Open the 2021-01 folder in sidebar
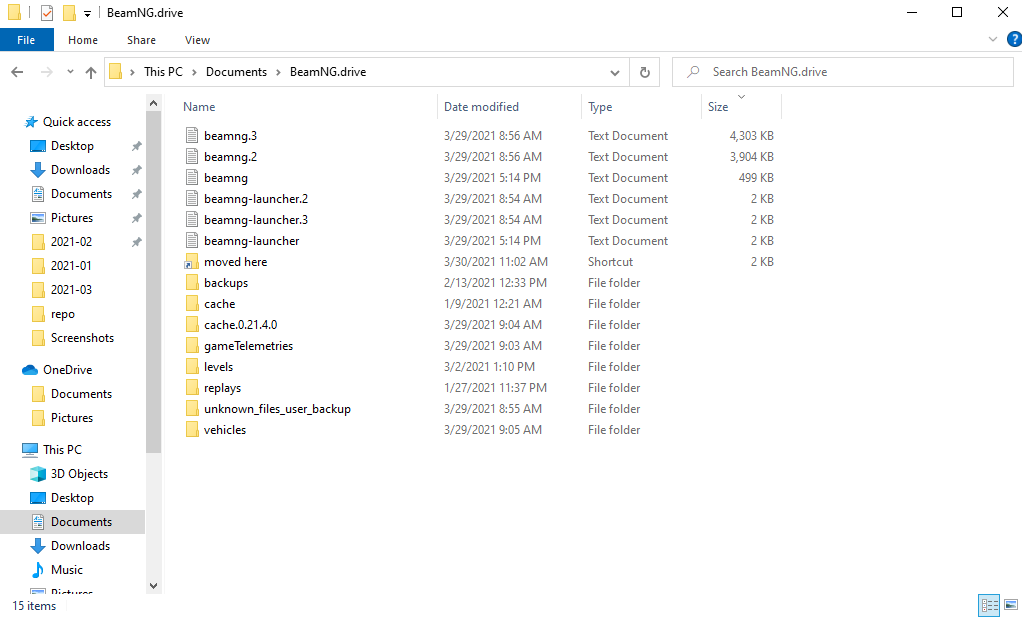The width and height of the screenshot is (1022, 618). [71, 266]
